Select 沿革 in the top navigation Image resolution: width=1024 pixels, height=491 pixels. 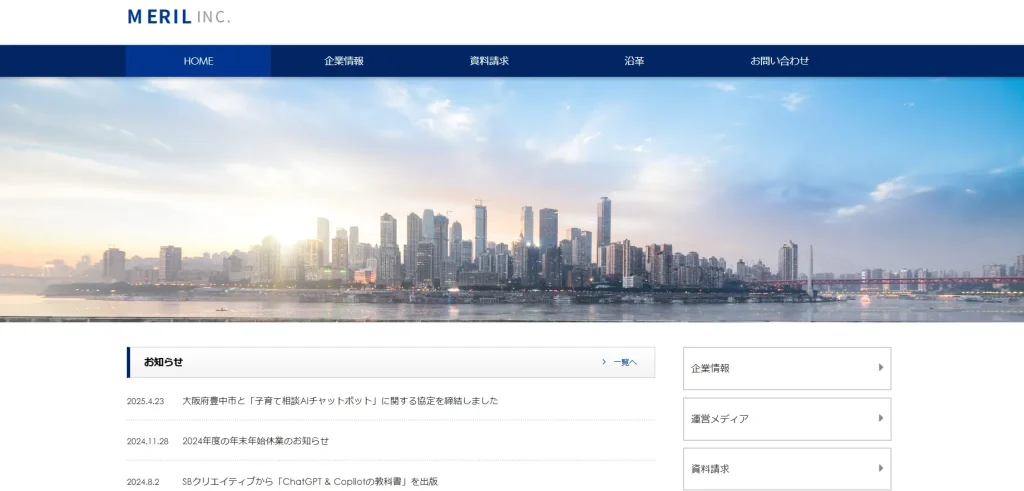tap(633, 61)
